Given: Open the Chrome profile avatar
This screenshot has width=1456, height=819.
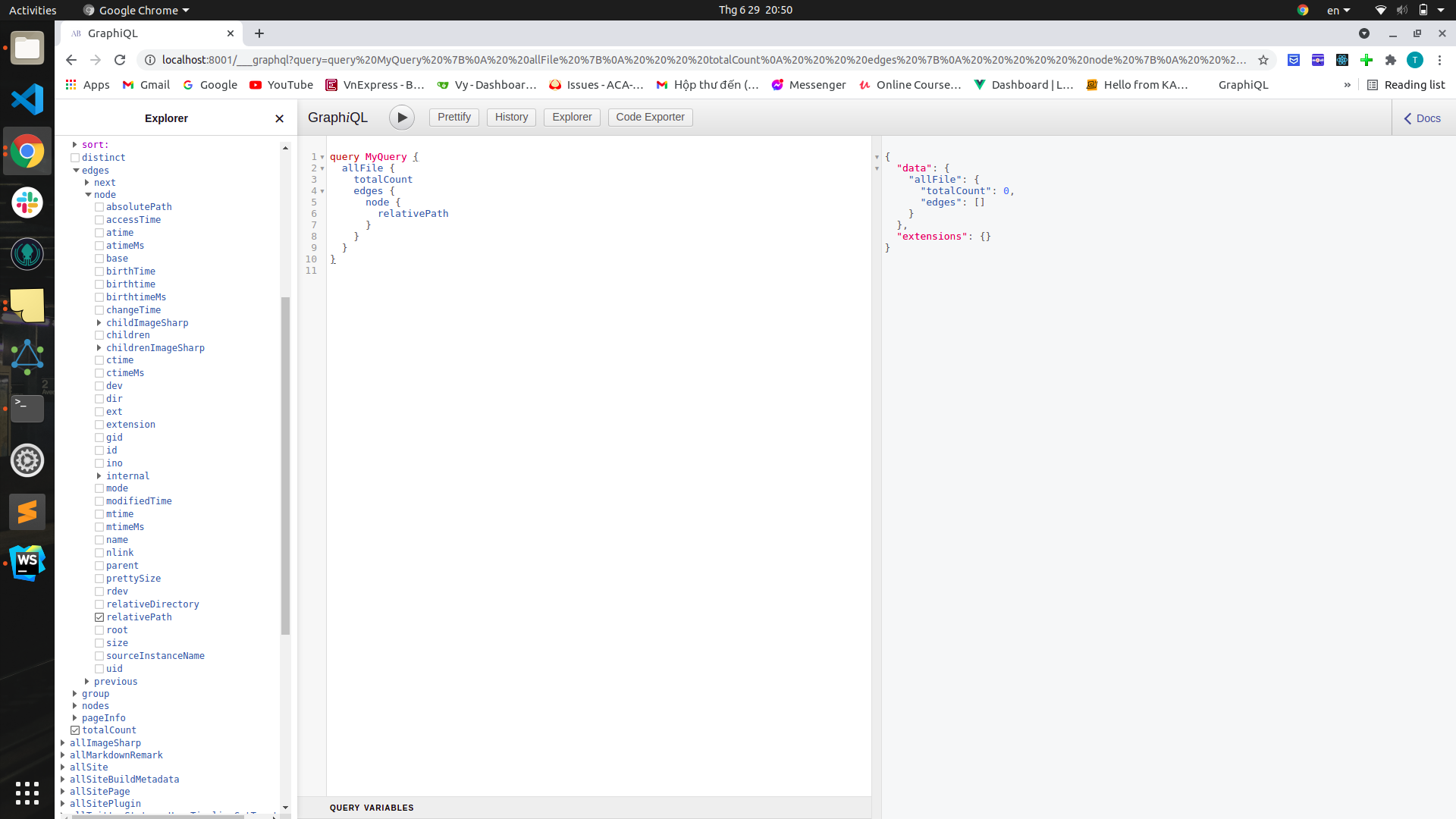Looking at the screenshot, I should [x=1415, y=60].
